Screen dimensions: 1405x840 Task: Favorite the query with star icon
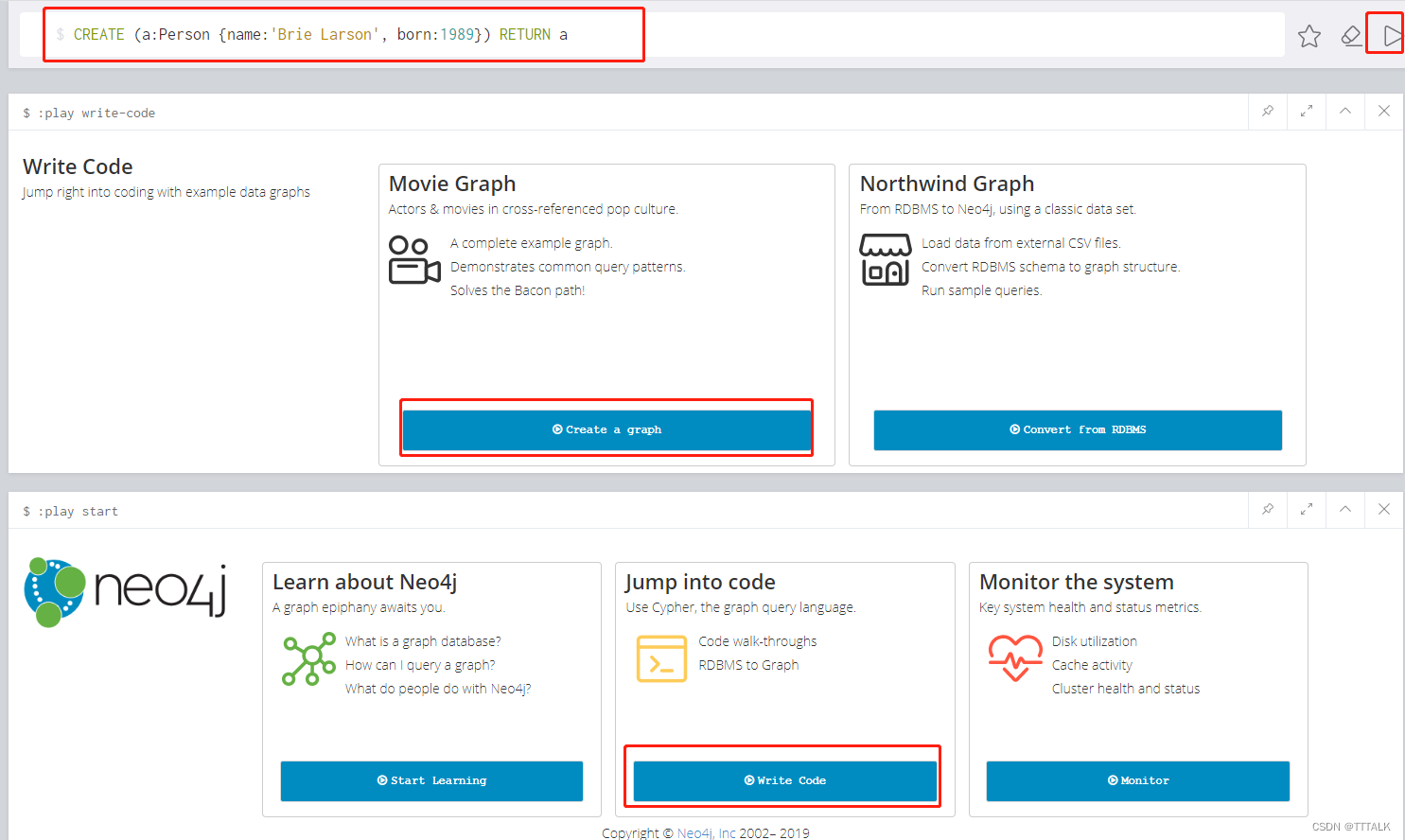click(x=1309, y=36)
